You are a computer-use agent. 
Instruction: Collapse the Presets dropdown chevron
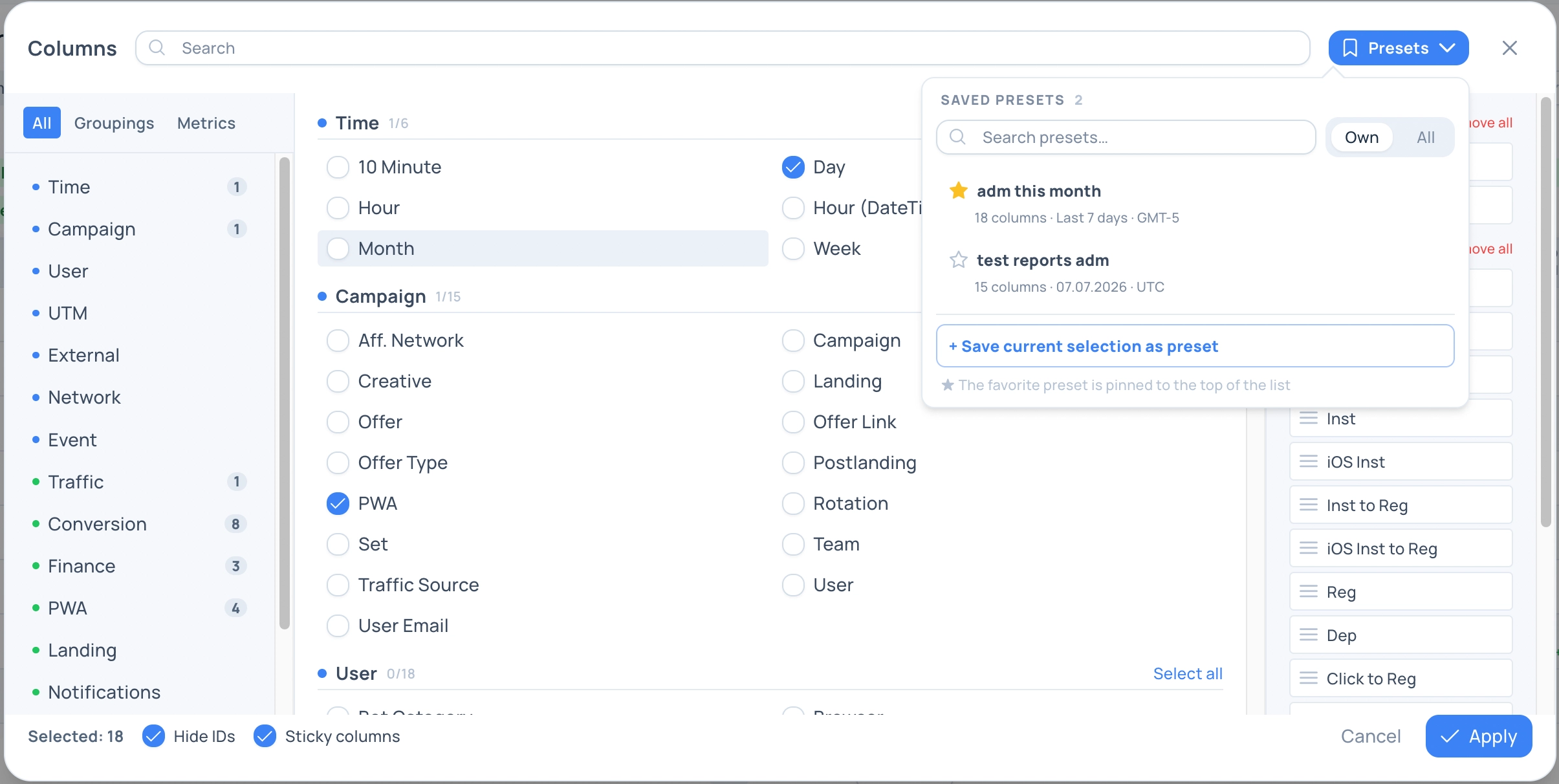point(1447,48)
